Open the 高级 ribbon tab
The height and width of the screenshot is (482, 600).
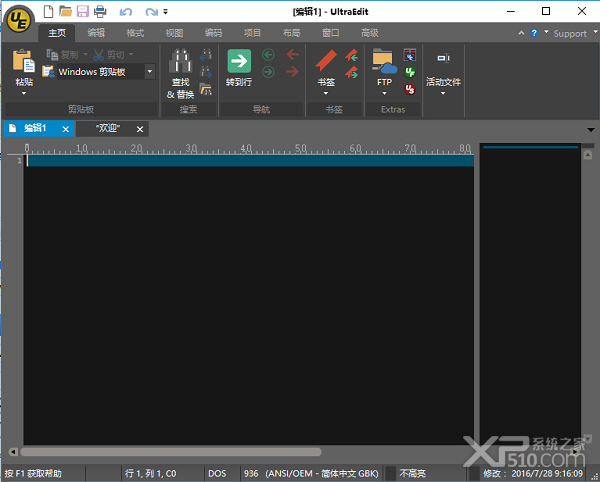click(370, 33)
